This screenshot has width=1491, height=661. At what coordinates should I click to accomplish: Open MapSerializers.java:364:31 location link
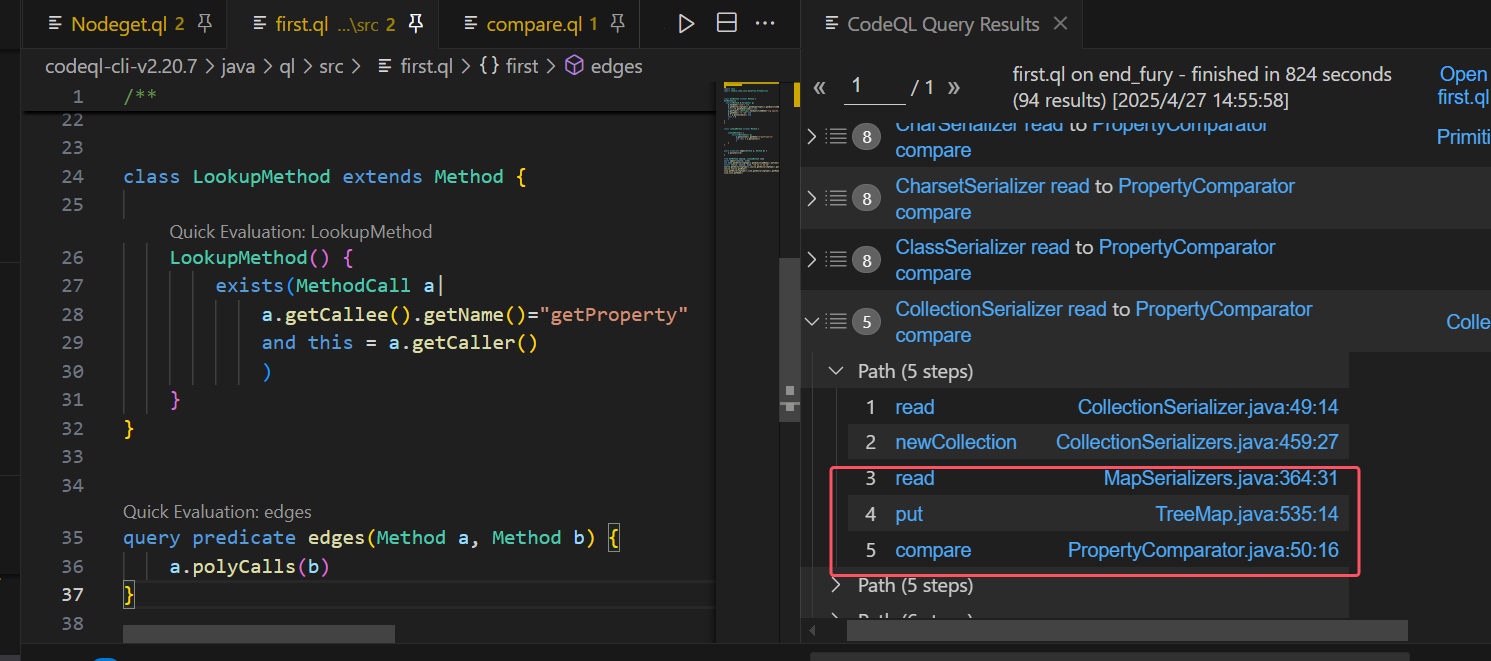[1221, 478]
